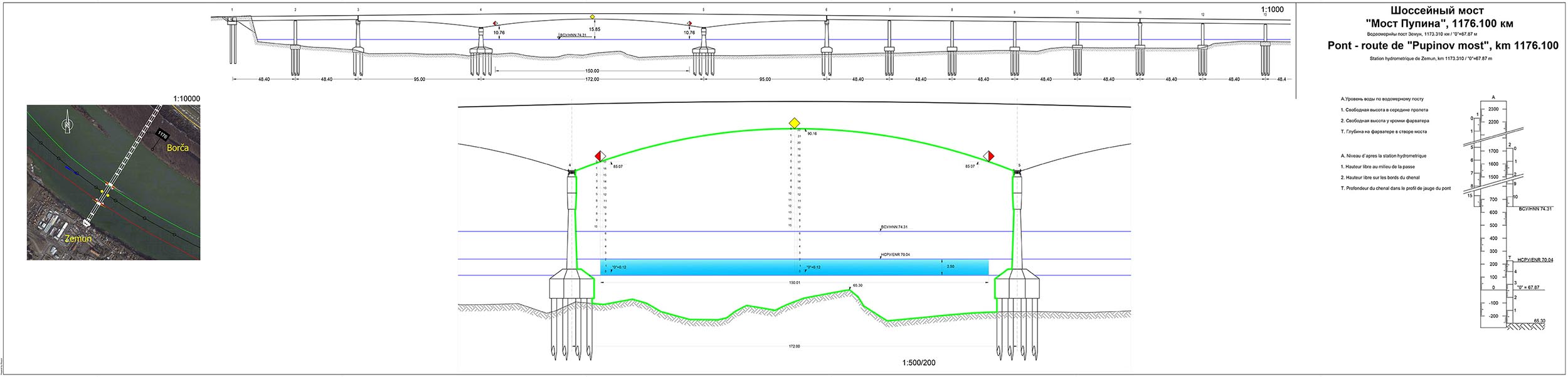Click the 65.30 riverbed peak elevation label
The height and width of the screenshot is (377, 1568).
coord(857,286)
